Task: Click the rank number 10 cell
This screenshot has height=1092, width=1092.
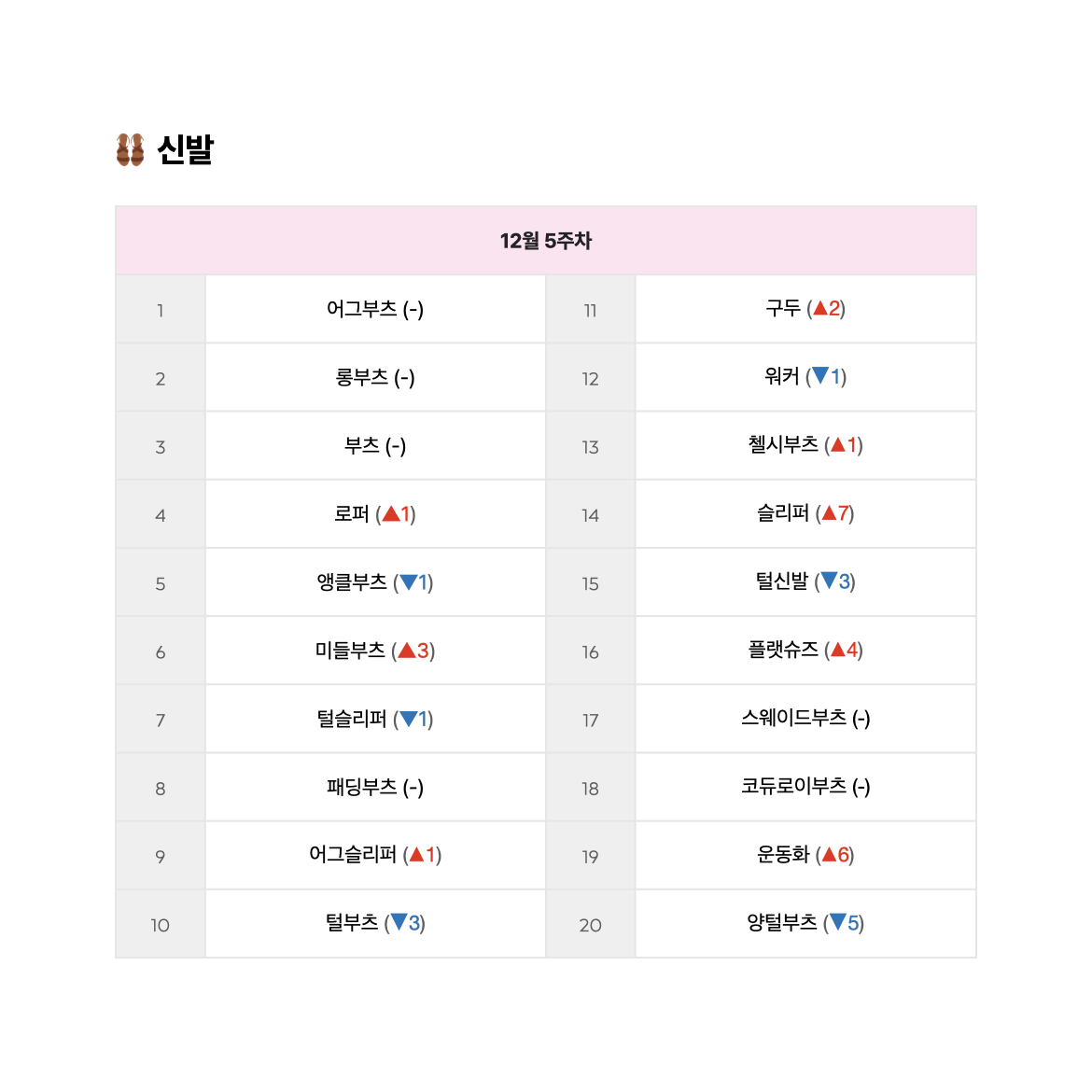Action: tap(161, 925)
